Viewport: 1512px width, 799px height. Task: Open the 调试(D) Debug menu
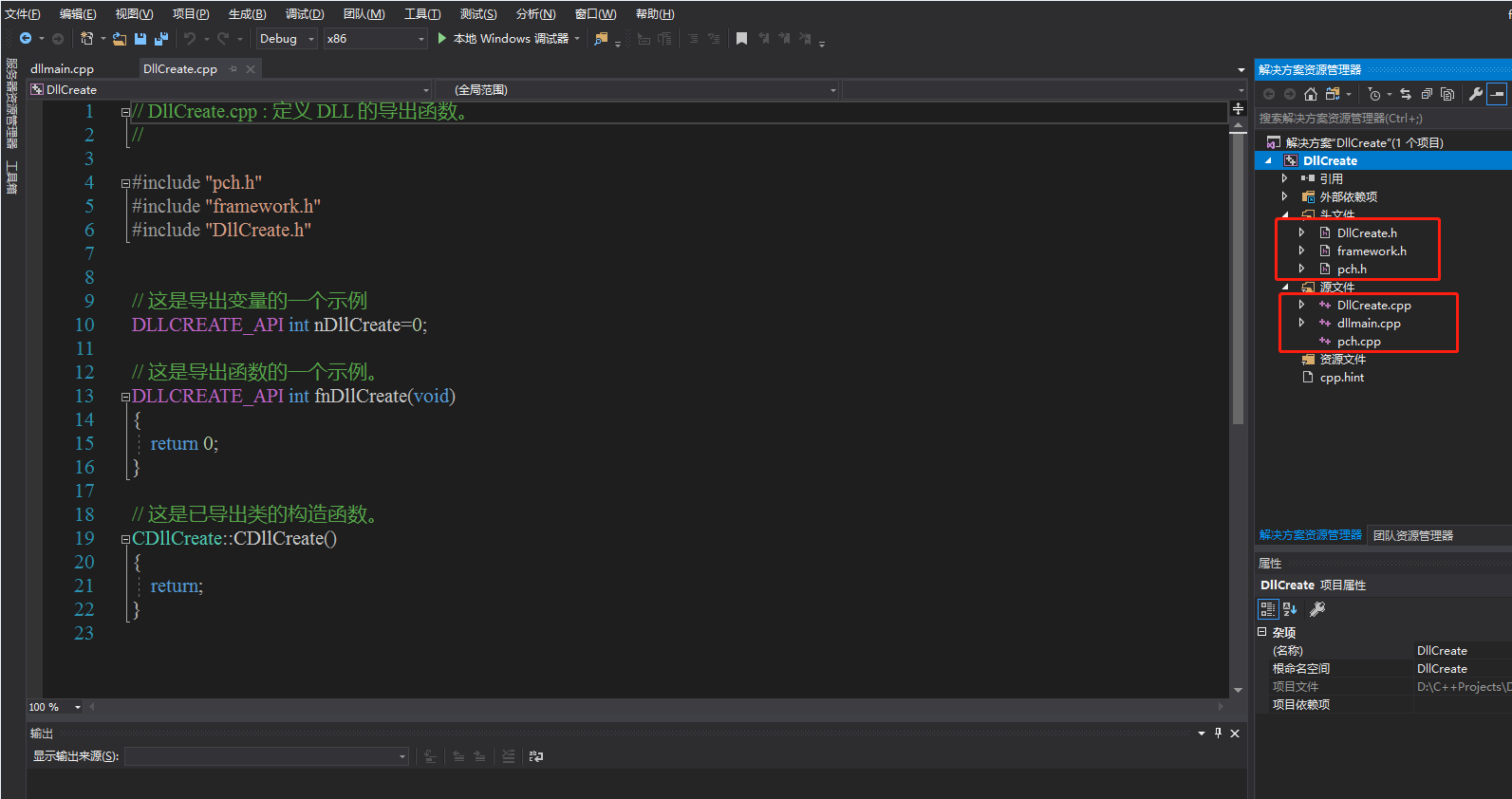[x=305, y=13]
